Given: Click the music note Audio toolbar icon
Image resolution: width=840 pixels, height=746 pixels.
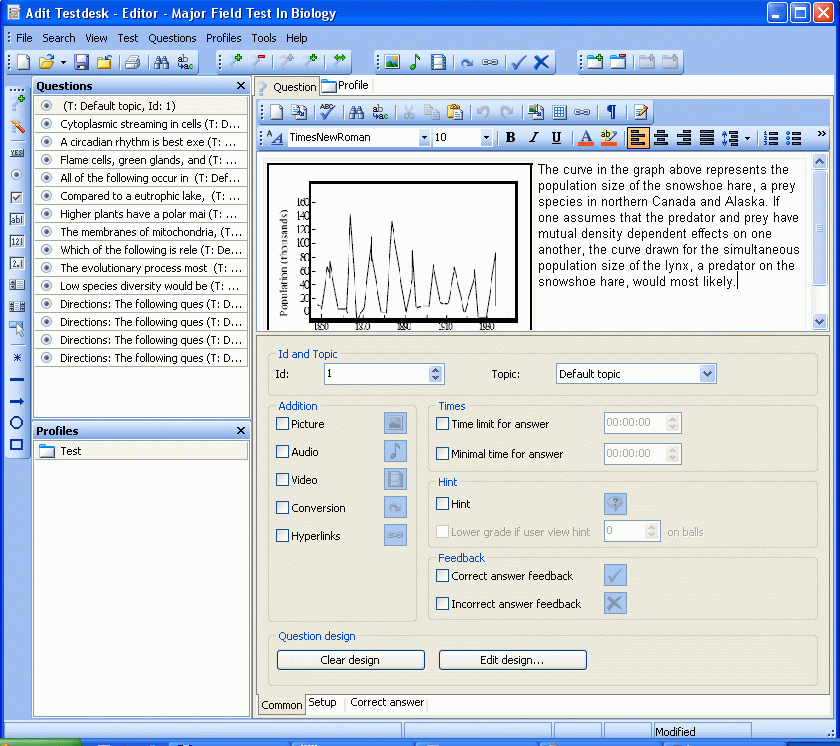Looking at the screenshot, I should coord(415,62).
